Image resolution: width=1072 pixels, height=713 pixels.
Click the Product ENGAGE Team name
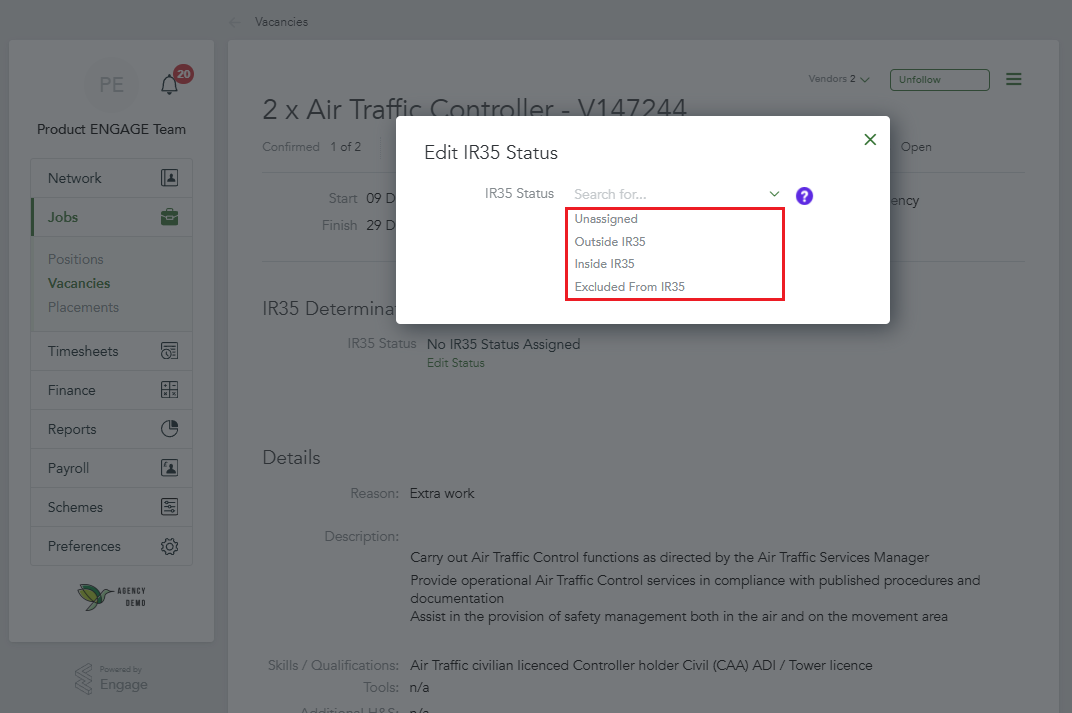click(x=111, y=129)
